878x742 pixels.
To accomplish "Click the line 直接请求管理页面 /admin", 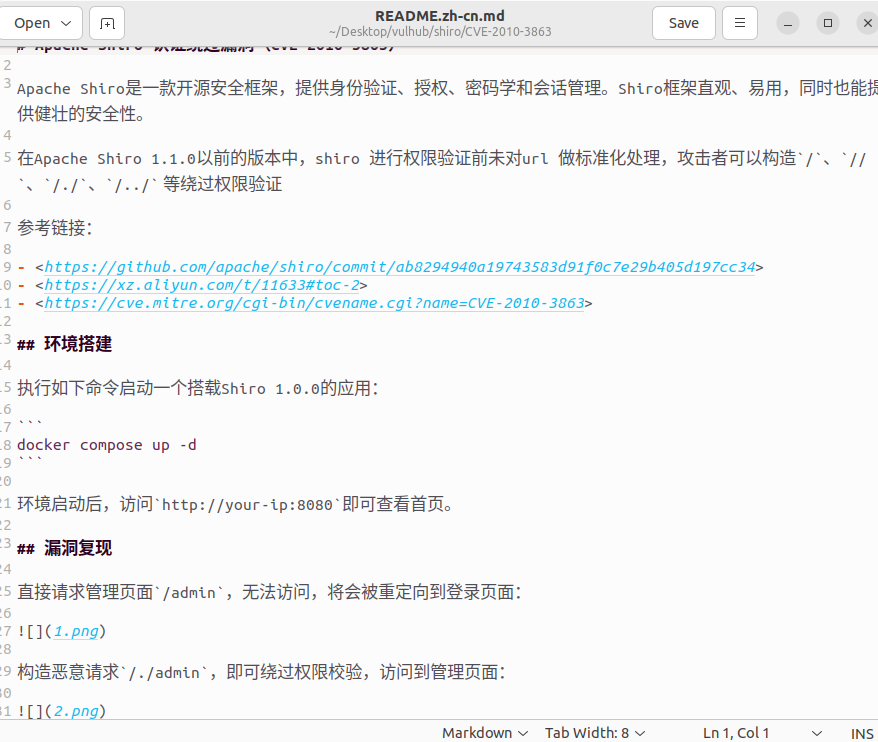I will click(269, 592).
